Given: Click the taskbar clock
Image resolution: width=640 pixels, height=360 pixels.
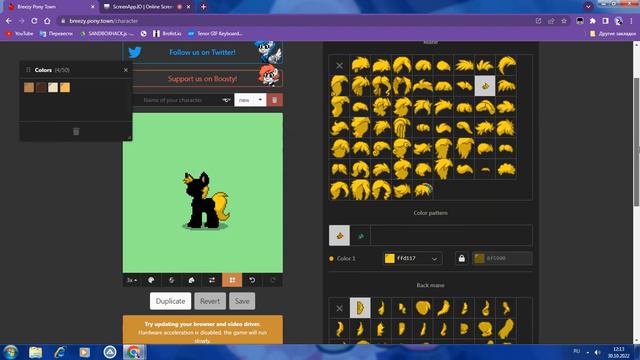Looking at the screenshot, I should 618,352.
